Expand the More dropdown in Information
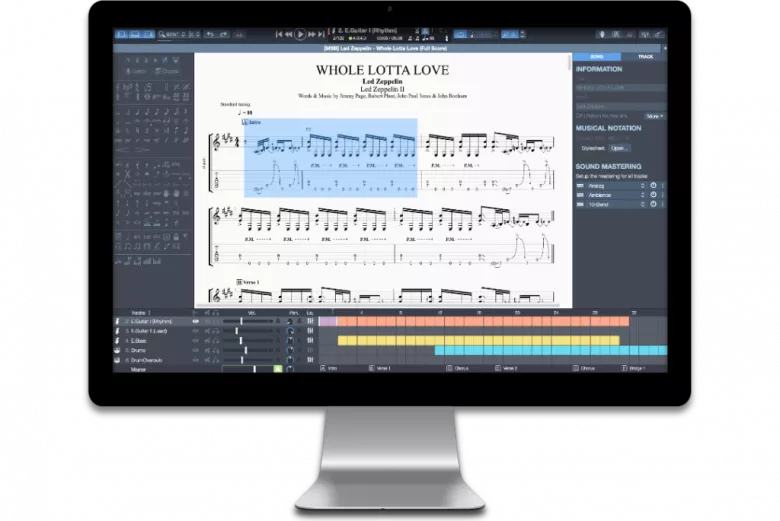Viewport: 780px width, 521px height. [655, 116]
